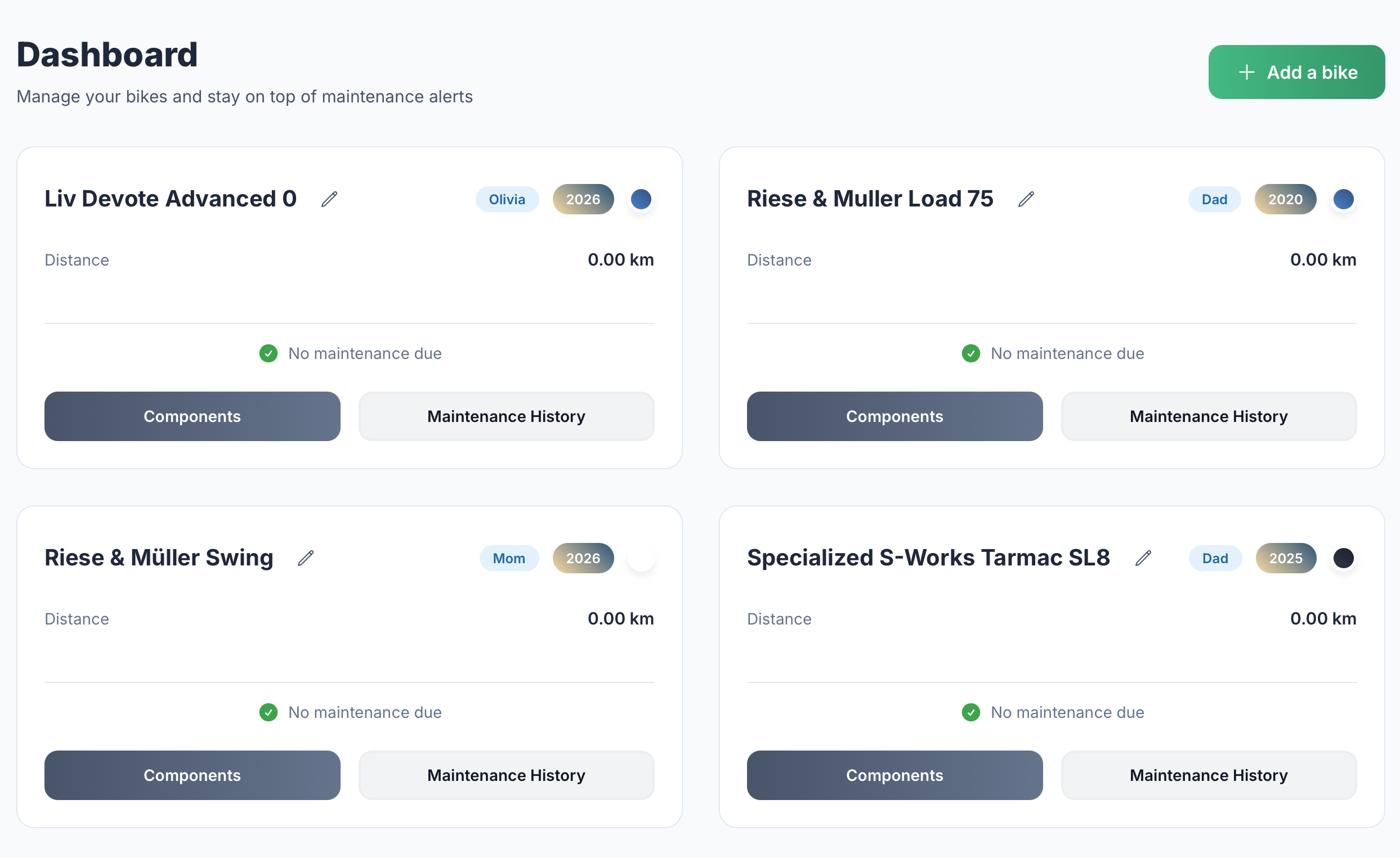Open edit mode for Specialized S-Works Tarmac SL8
The height and width of the screenshot is (858, 1400).
1143,558
